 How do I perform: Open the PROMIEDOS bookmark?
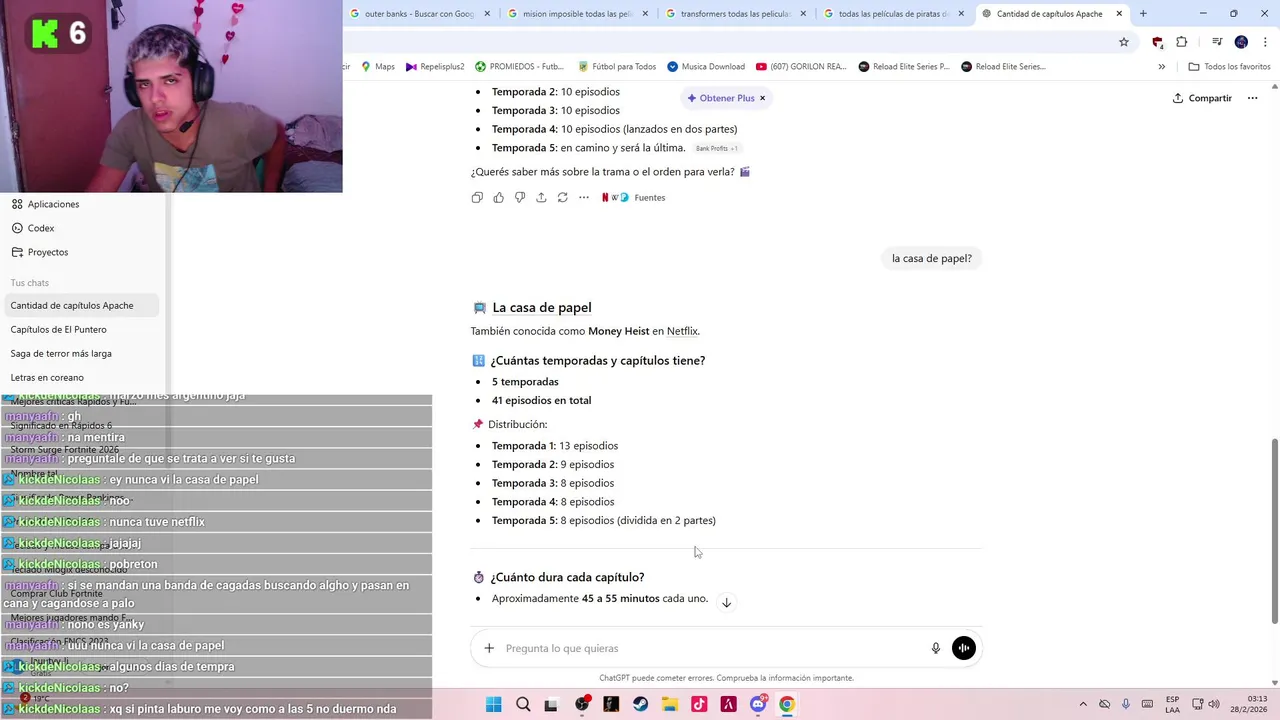(520, 67)
